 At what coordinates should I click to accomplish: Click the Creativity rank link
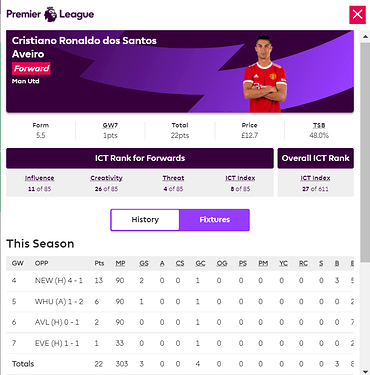click(106, 178)
